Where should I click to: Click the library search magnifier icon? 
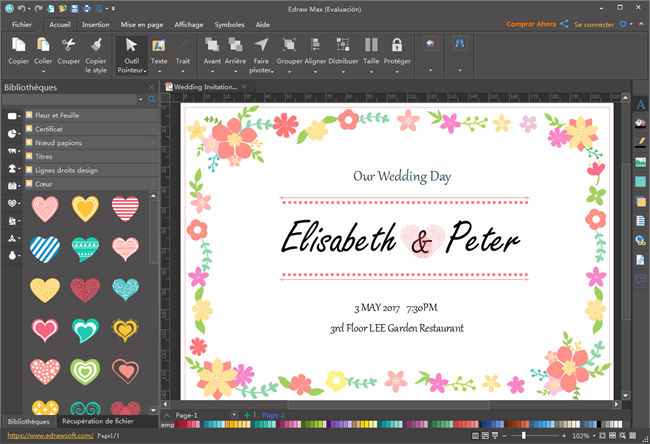(152, 100)
